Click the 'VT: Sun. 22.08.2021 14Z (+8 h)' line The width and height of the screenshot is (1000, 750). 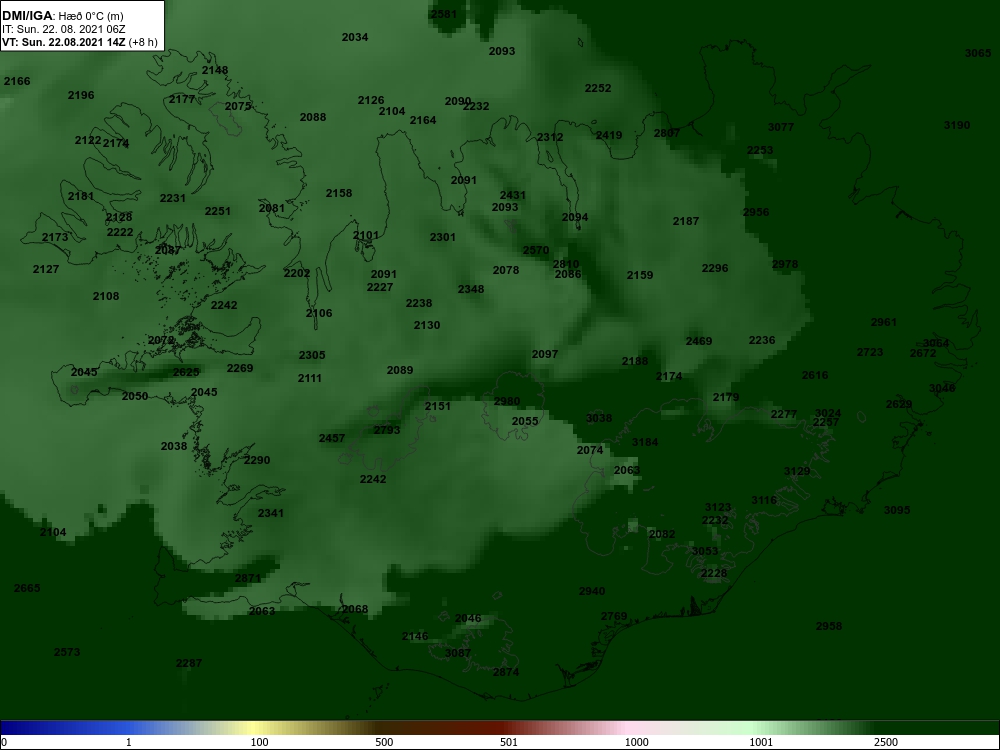coord(80,43)
